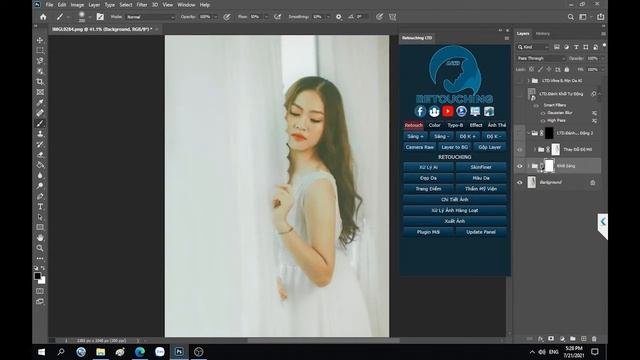Toggle visibility of Khối Sáng group
640x360 pixels.
point(520,166)
